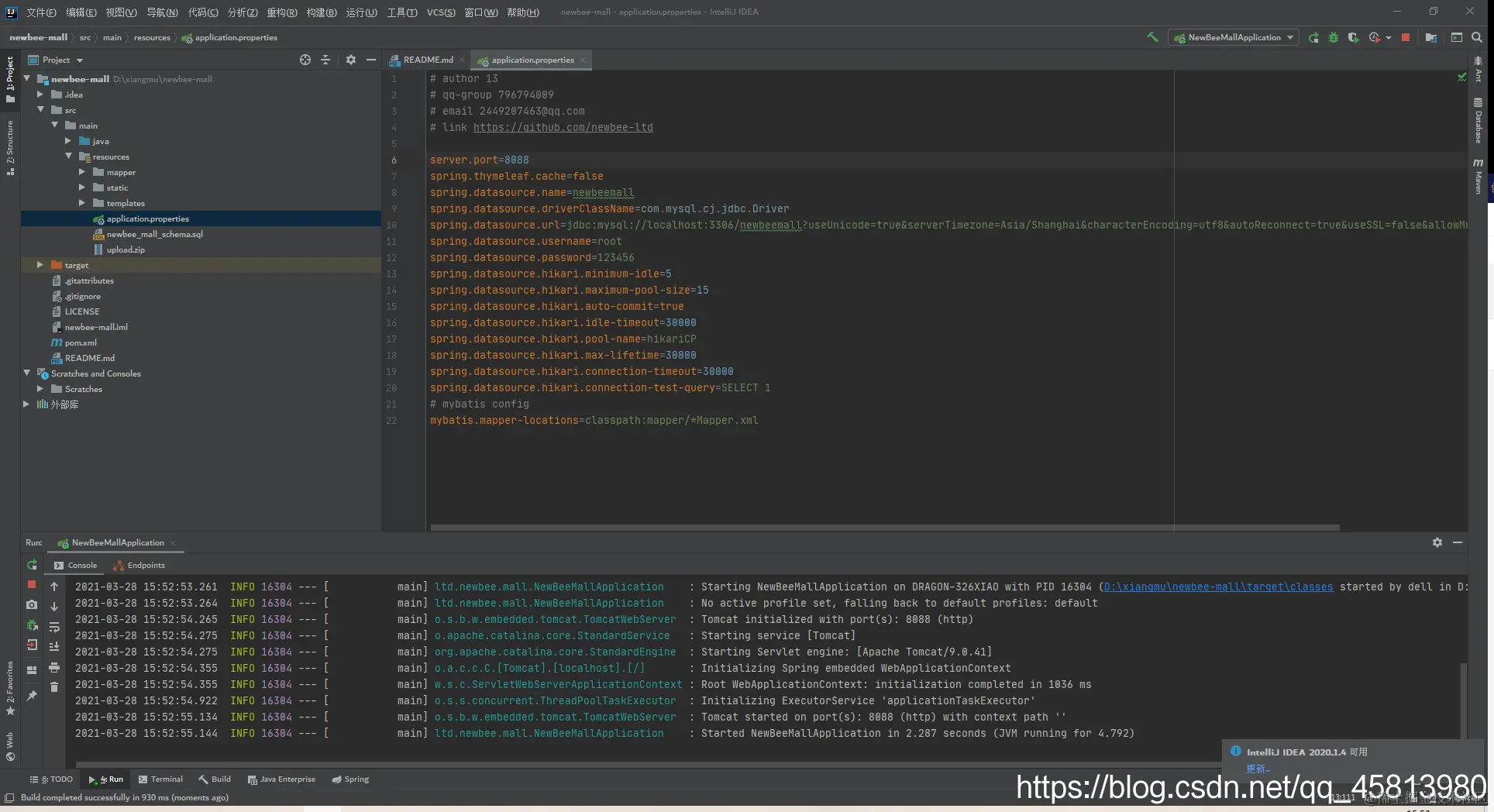
Task: Open NewBeeMallApplication run configuration dropdown
Action: 1234,37
